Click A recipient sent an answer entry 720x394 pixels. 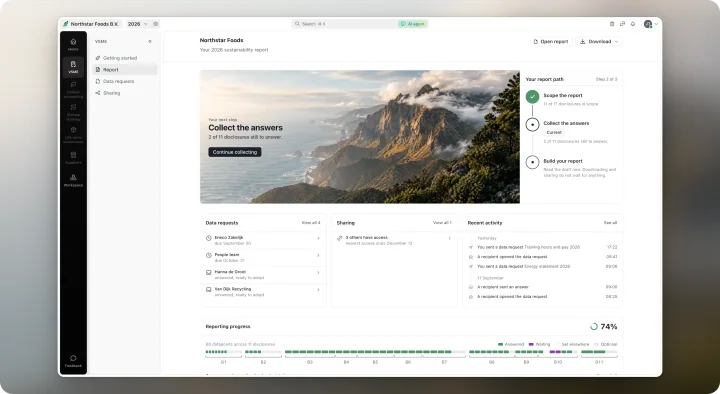pyautogui.click(x=503, y=287)
